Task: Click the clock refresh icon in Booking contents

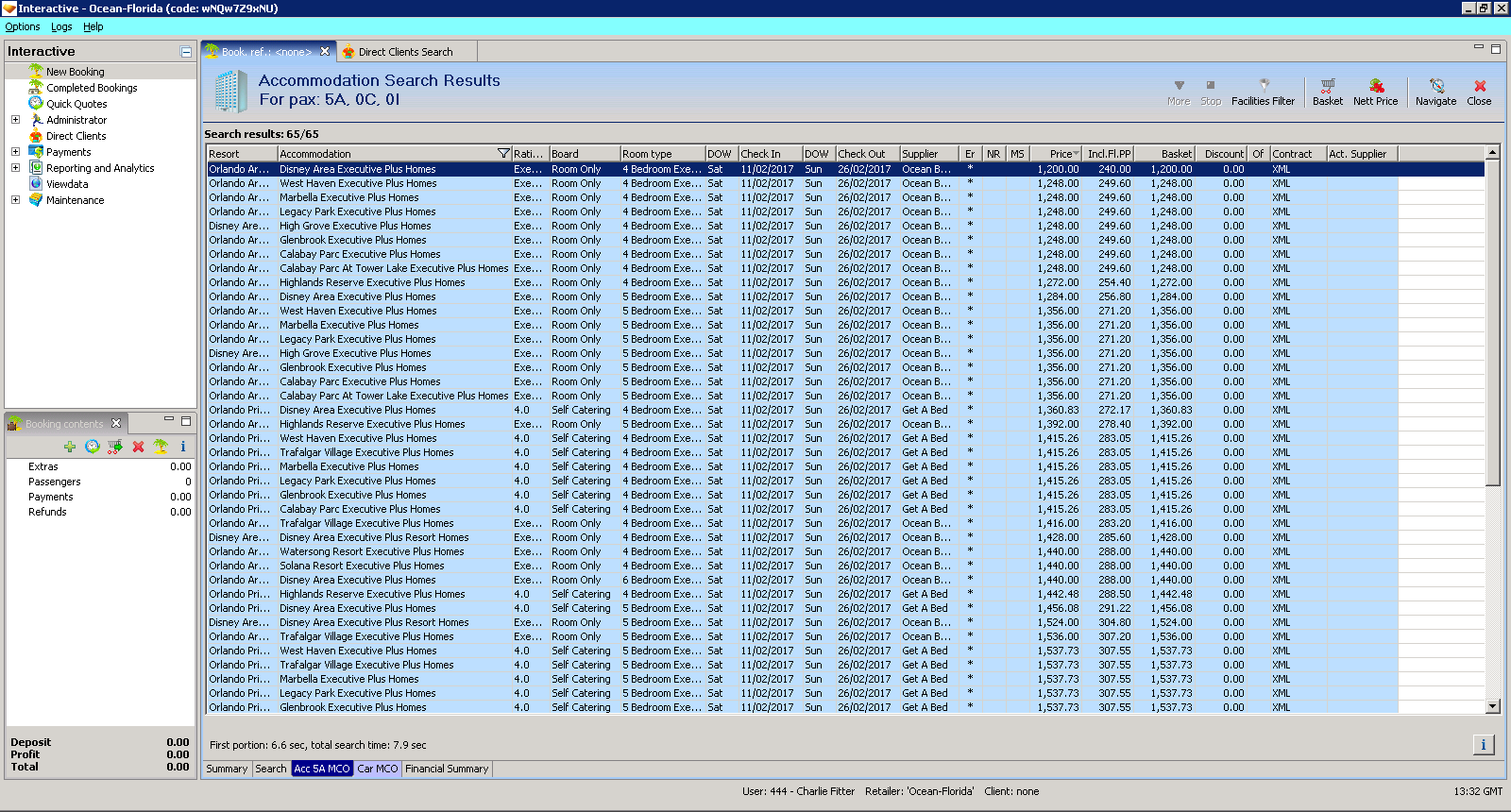Action: point(93,447)
